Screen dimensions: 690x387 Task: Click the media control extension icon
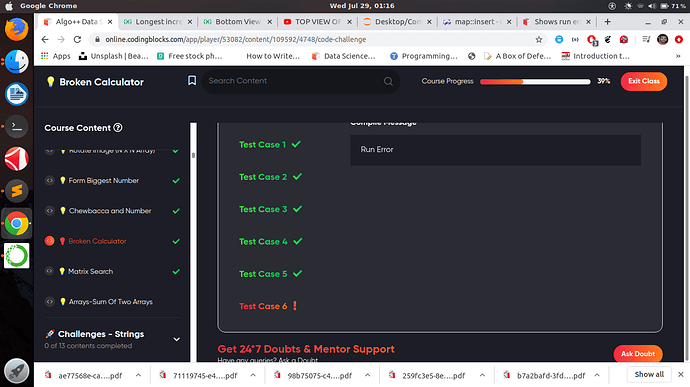[x=646, y=40]
